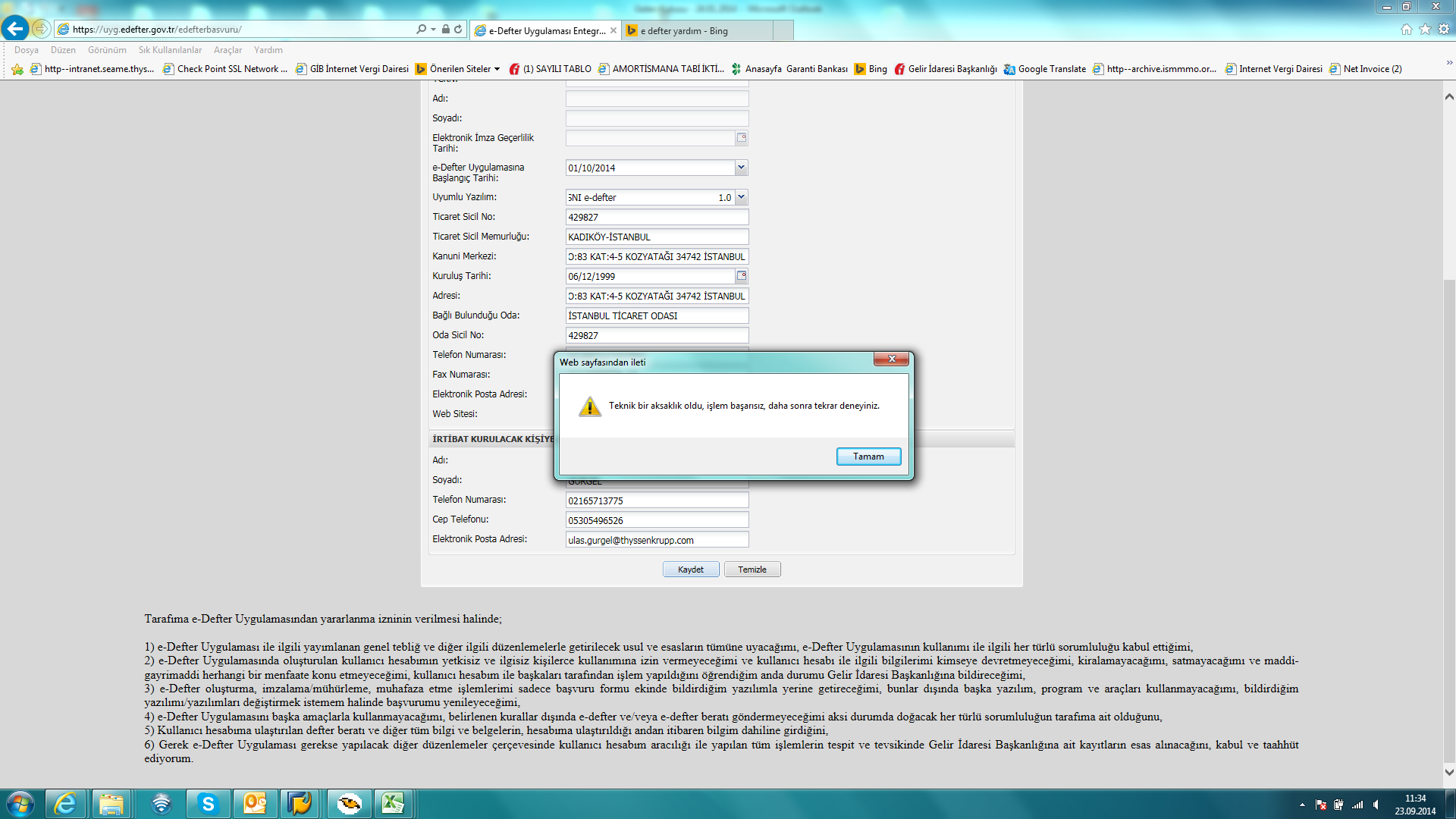The height and width of the screenshot is (819, 1456).
Task: Click the Add to favorites bar star icon
Action: click(17, 69)
